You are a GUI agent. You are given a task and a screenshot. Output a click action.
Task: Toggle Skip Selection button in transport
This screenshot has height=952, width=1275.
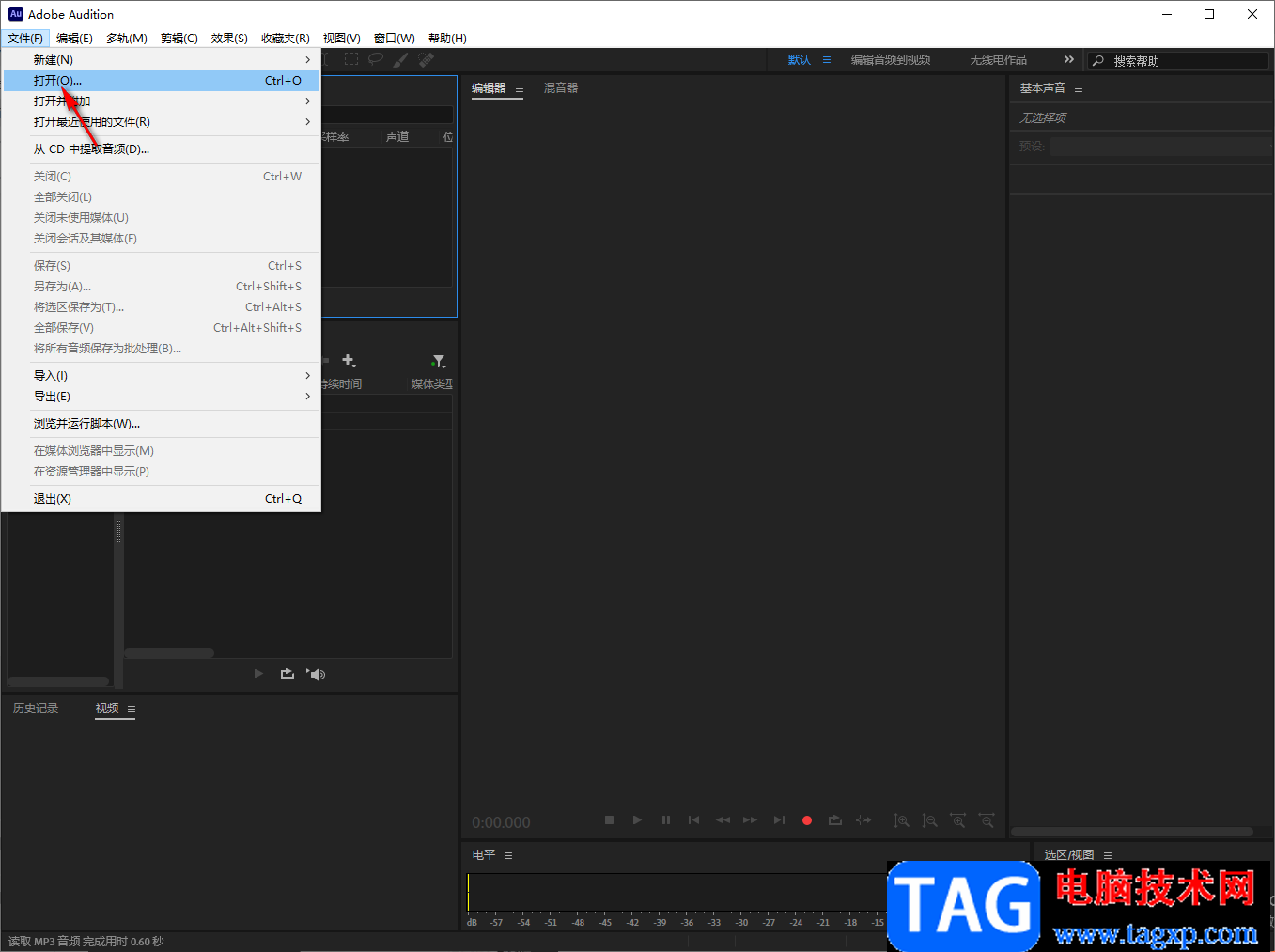[863, 820]
